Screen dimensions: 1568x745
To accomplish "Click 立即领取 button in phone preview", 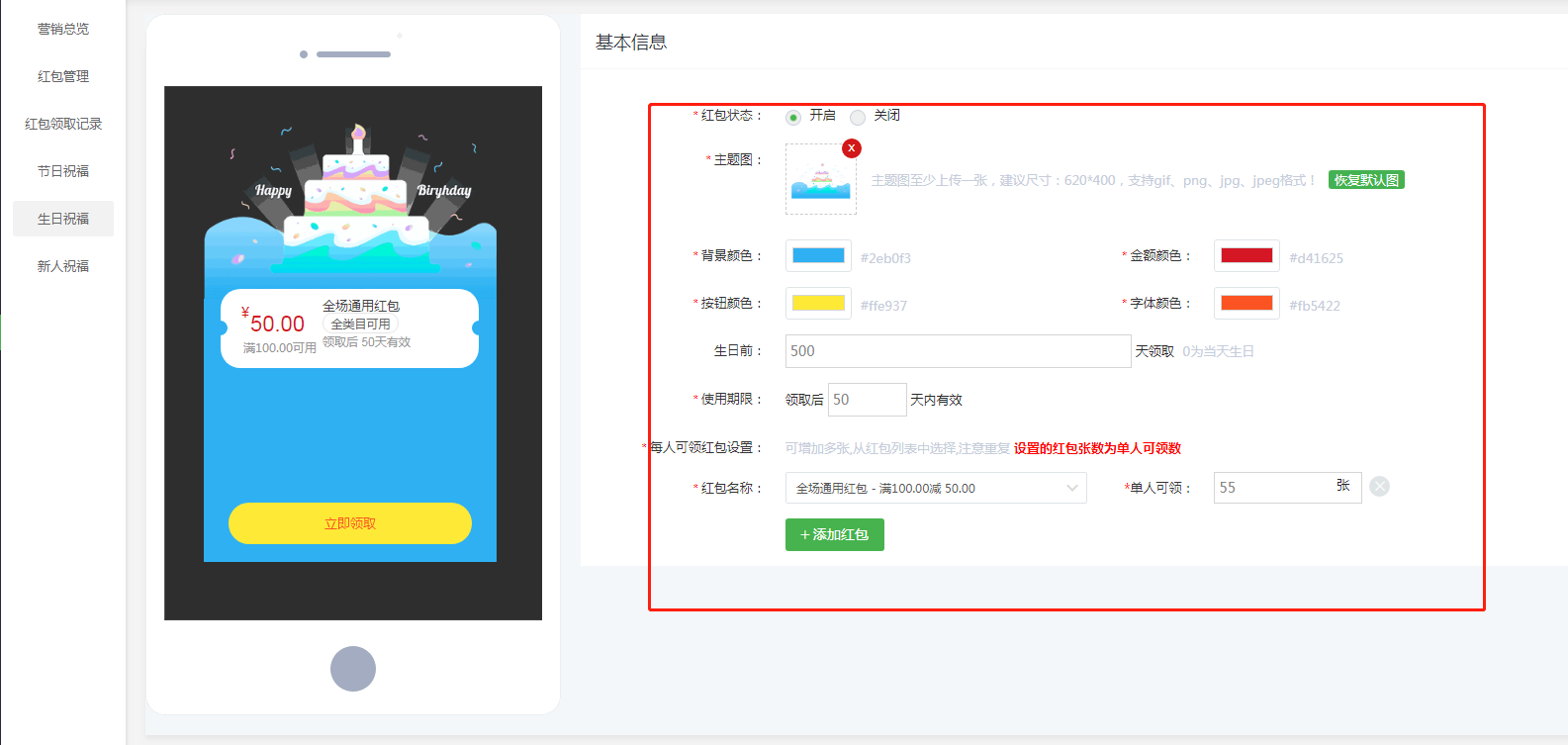I will coord(350,523).
